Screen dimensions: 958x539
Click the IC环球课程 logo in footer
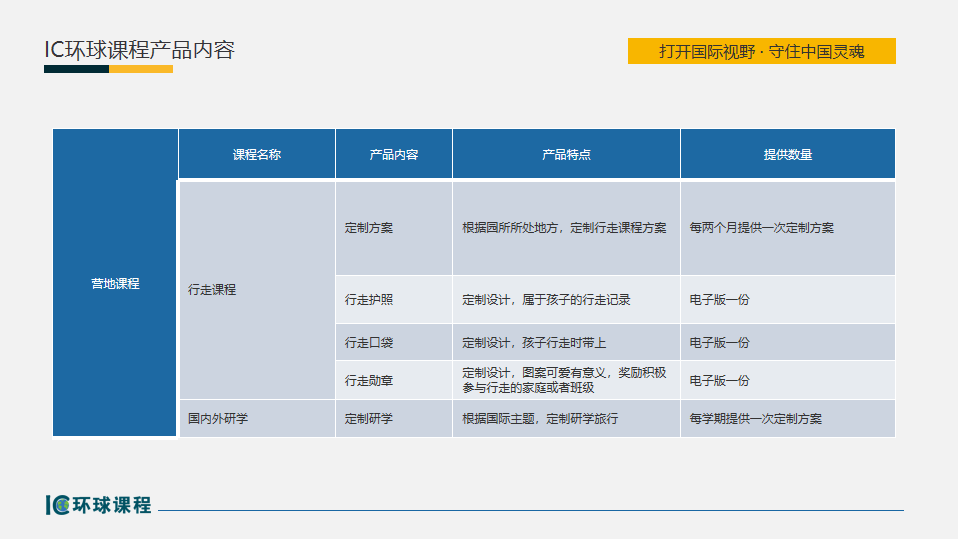pyautogui.click(x=98, y=505)
